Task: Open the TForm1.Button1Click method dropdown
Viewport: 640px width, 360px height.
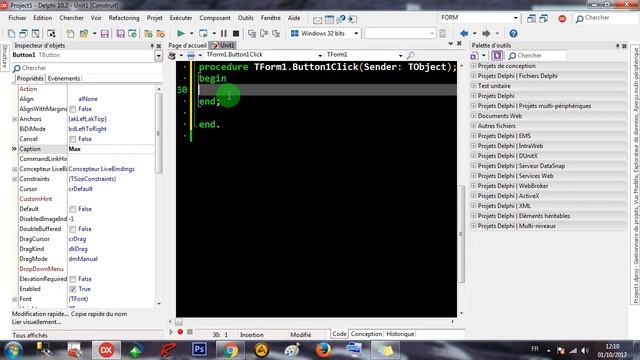Action: [x=320, y=55]
